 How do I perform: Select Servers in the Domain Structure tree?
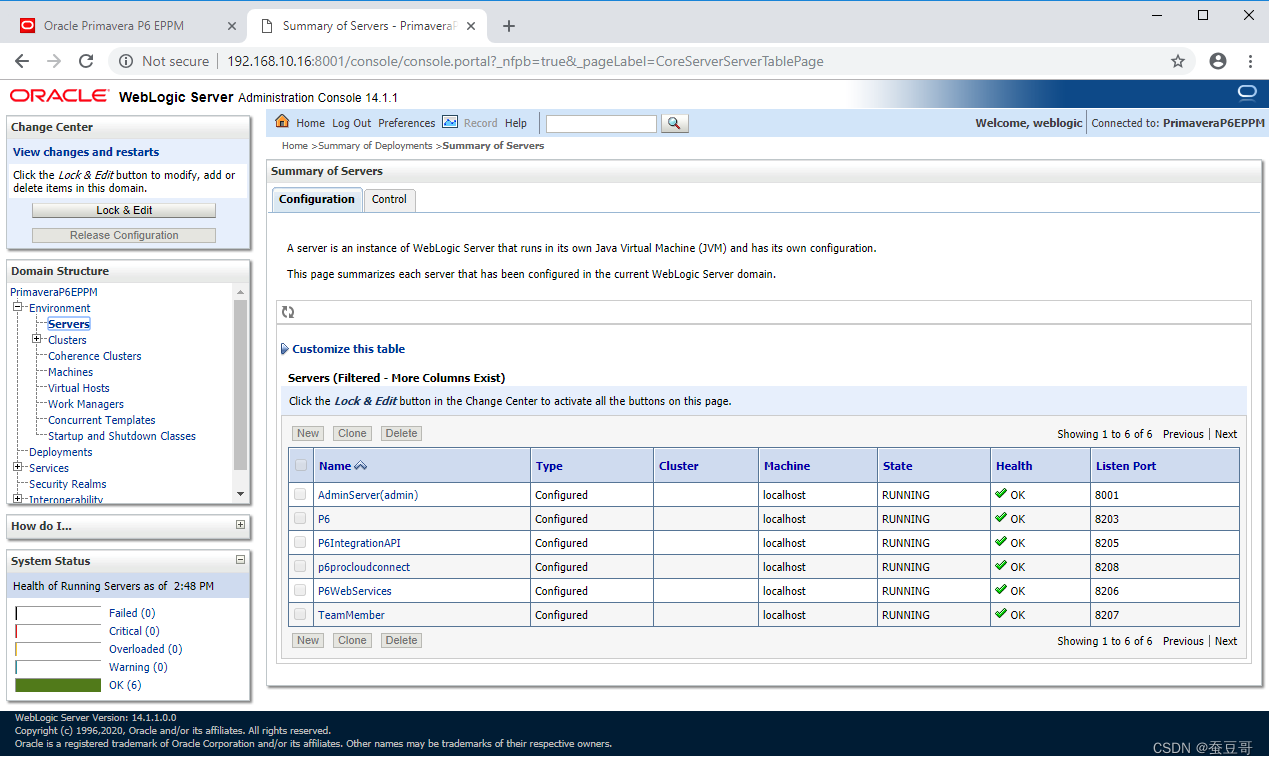(69, 324)
